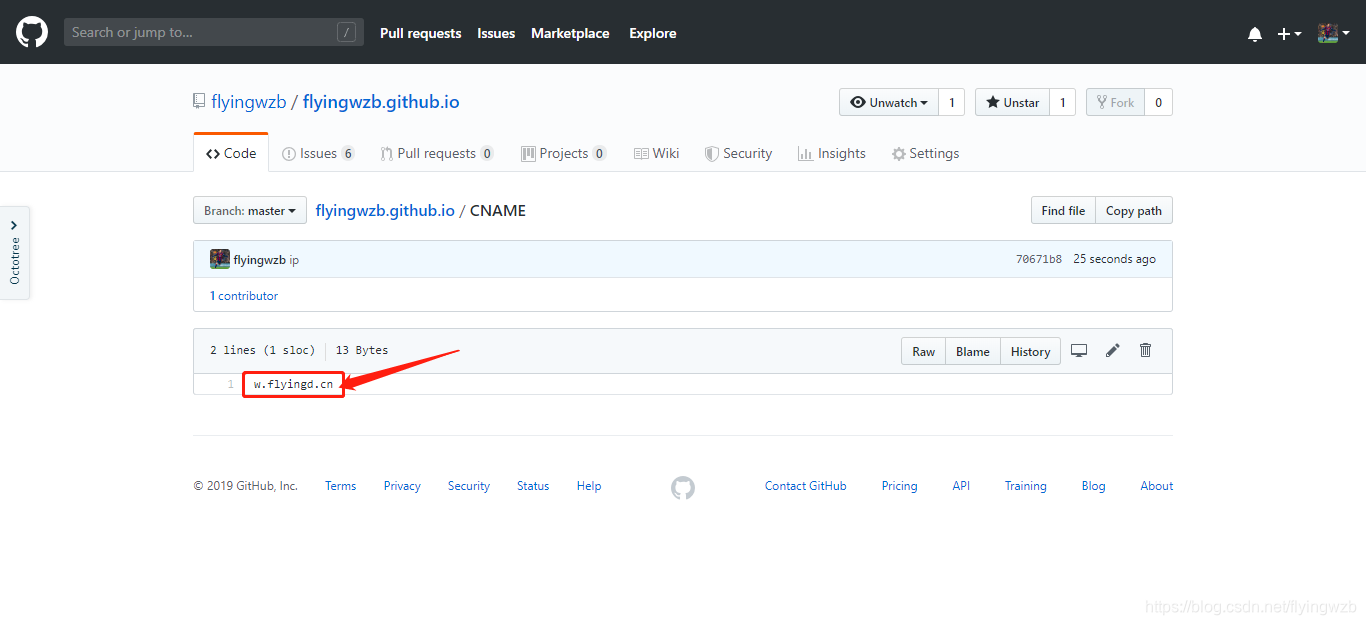Switch to the repository Issues tab
The width and height of the screenshot is (1366, 625).
(x=318, y=153)
